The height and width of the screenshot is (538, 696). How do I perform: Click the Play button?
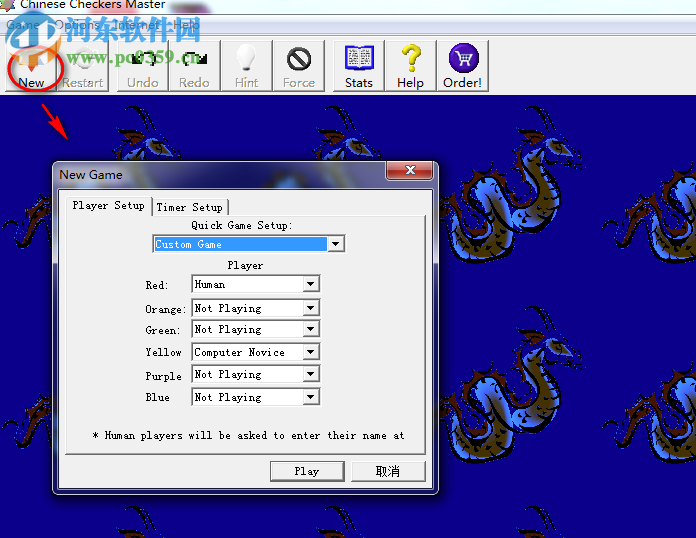point(307,471)
